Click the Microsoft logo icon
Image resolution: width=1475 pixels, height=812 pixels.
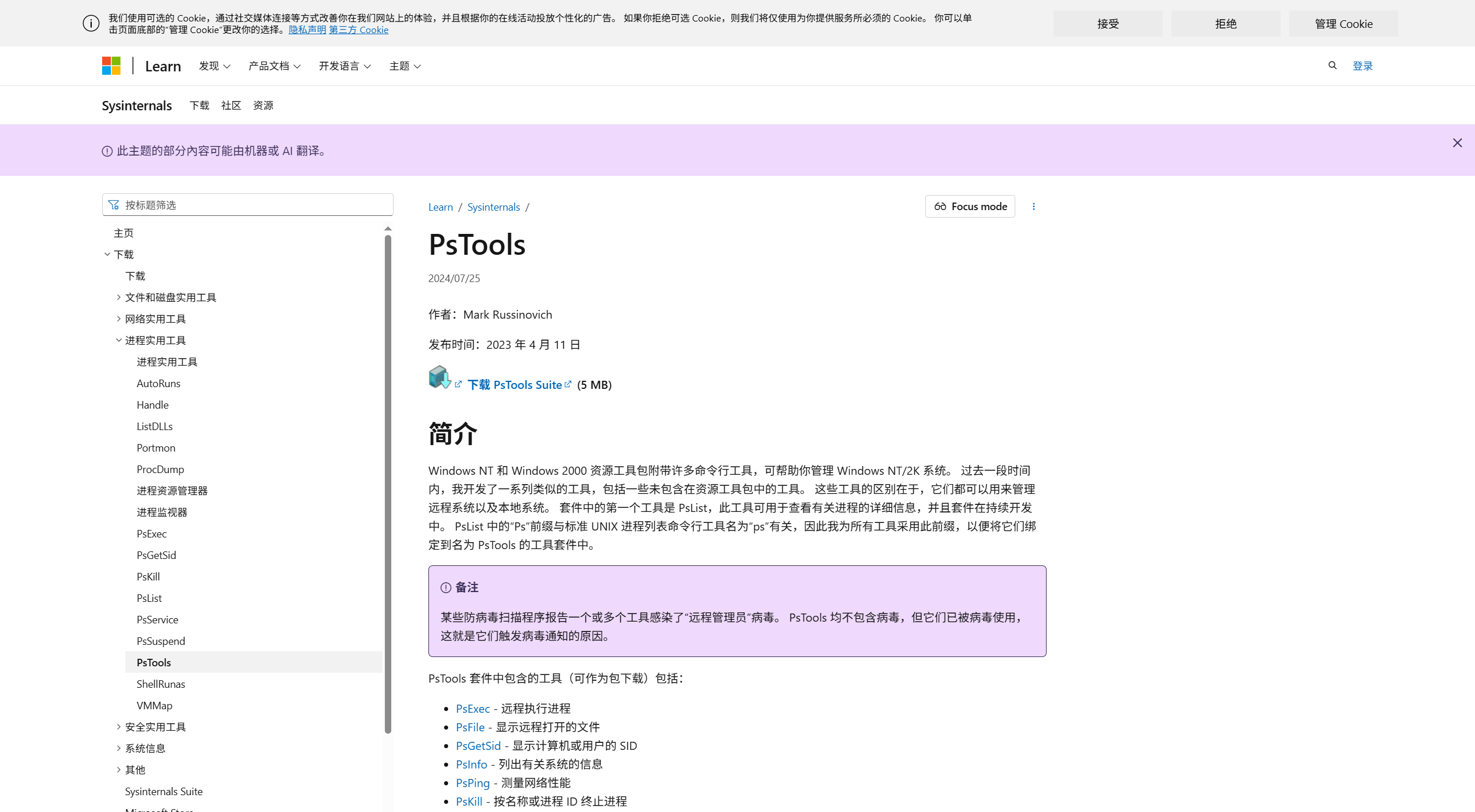coord(111,66)
